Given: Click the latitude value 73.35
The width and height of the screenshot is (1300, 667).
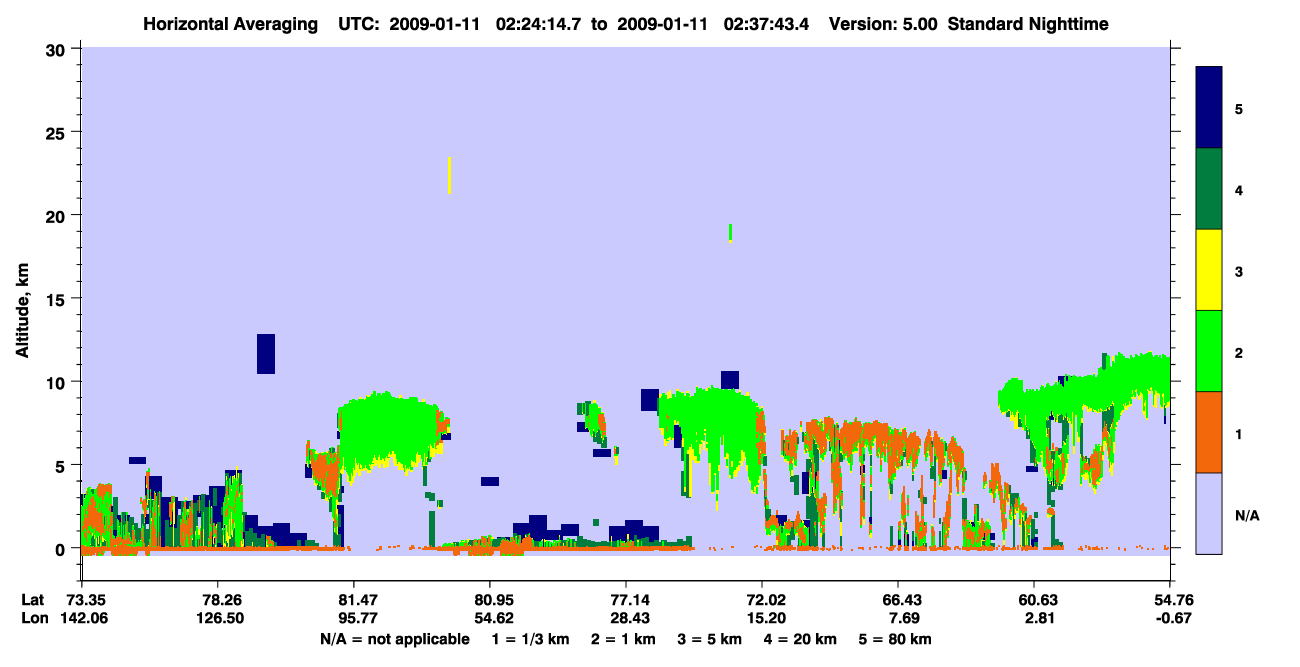Looking at the screenshot, I should [86, 600].
